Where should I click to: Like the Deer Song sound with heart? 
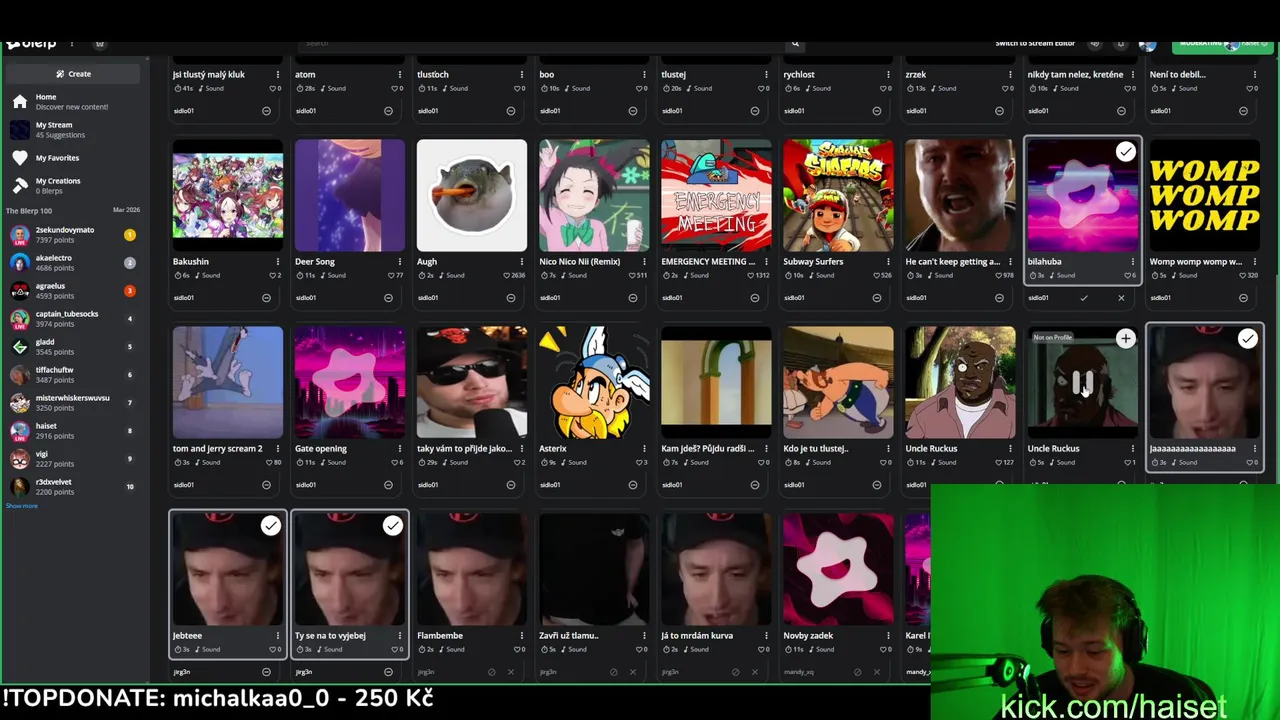[x=391, y=275]
